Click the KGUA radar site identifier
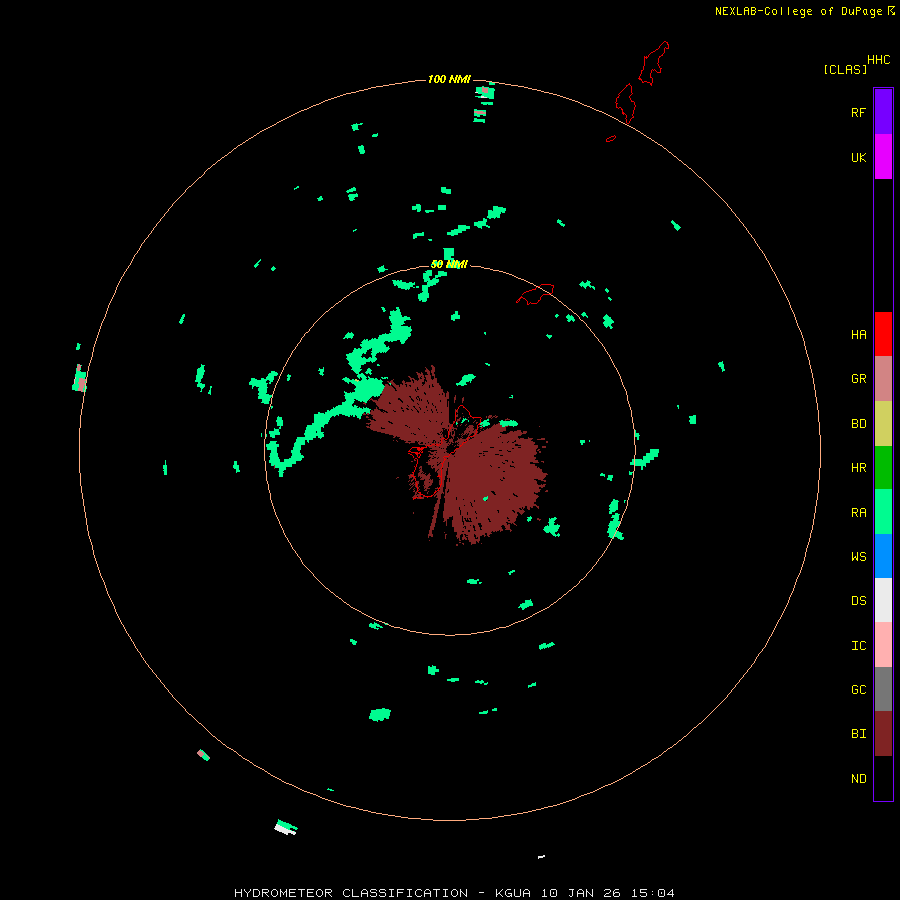900x900 pixels. (513, 893)
